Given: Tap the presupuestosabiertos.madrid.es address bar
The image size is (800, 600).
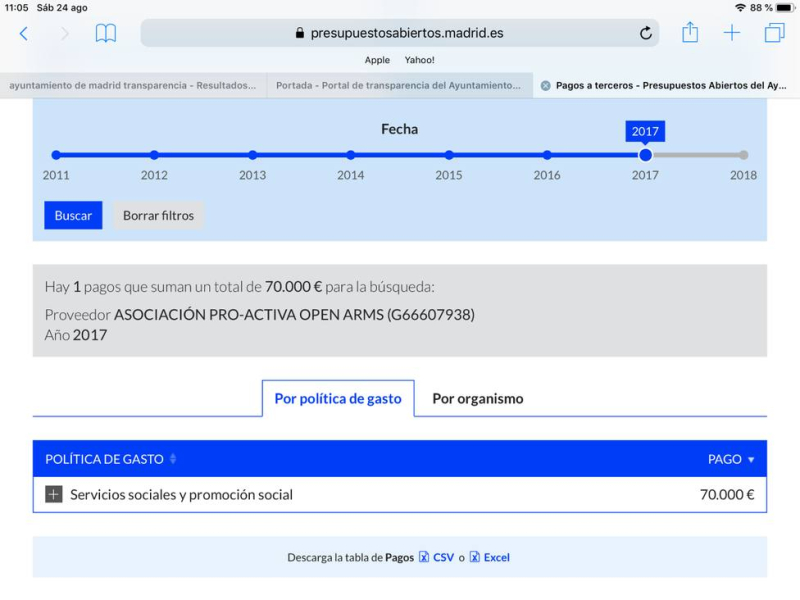Looking at the screenshot, I should [x=399, y=33].
